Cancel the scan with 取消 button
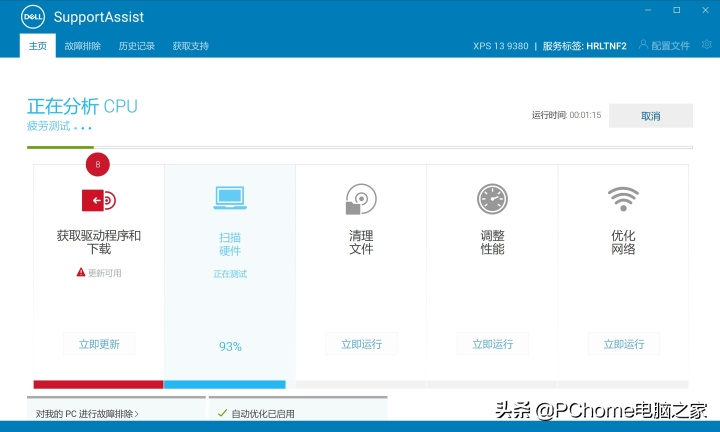 point(651,116)
